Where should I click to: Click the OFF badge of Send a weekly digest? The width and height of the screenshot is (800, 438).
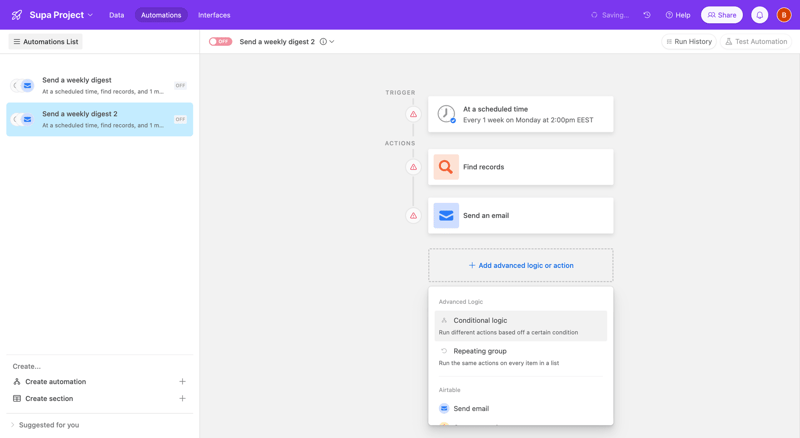tap(180, 85)
